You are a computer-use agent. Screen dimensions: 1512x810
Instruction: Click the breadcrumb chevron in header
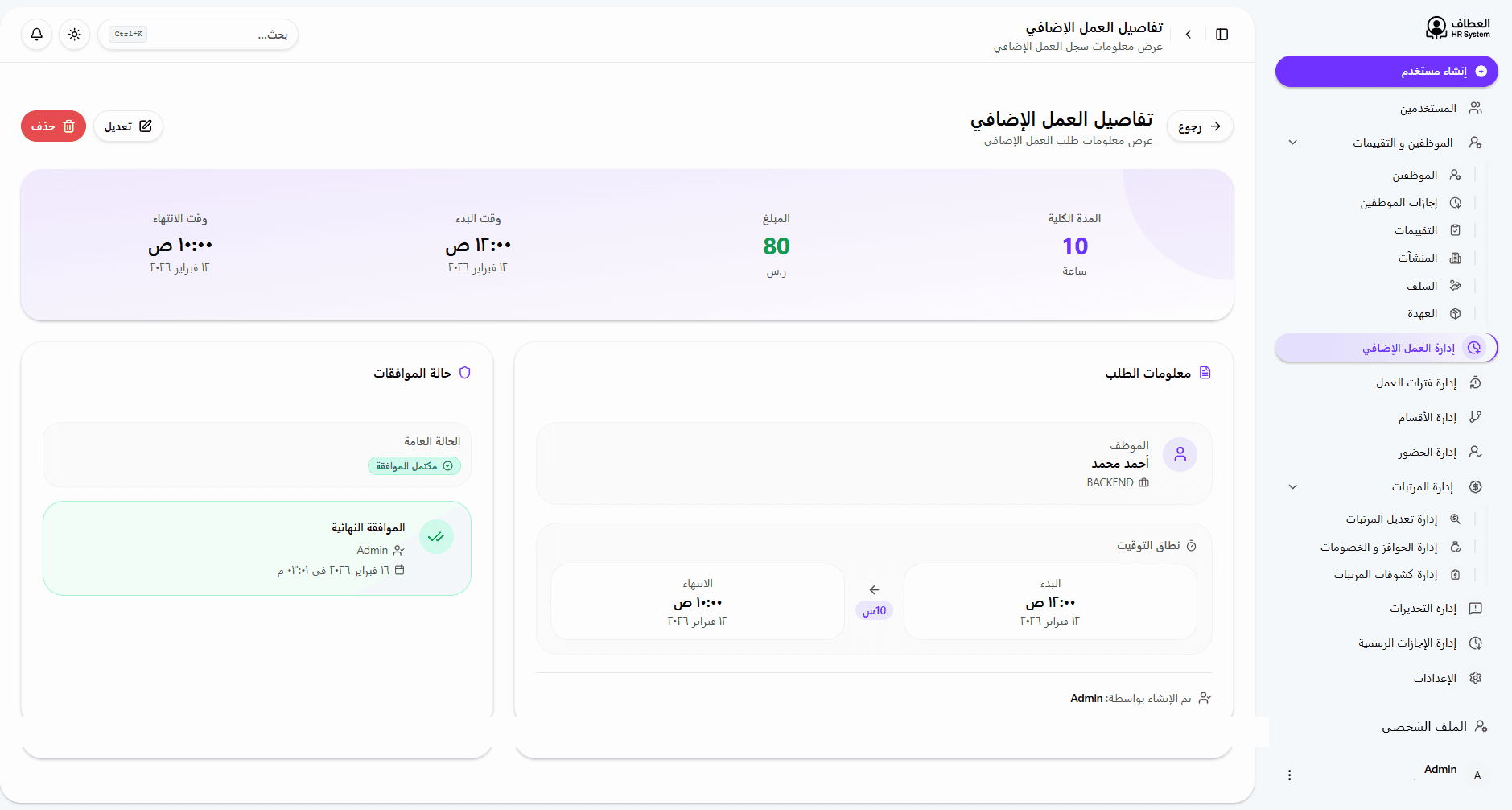pyautogui.click(x=1188, y=35)
